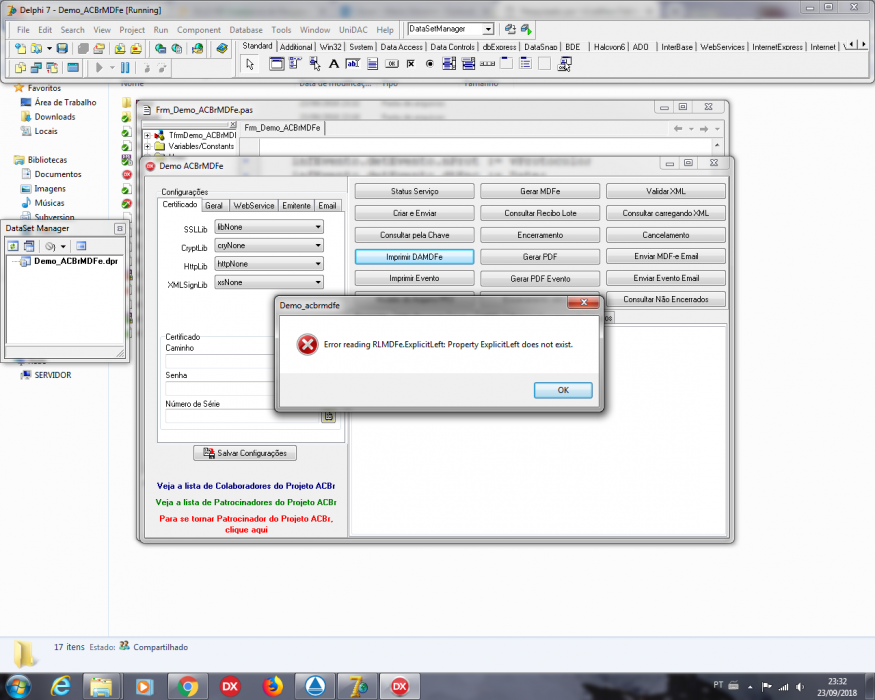Screen dimensions: 875x700
Task: Click the Pause program toolbar icon
Action: (x=126, y=68)
